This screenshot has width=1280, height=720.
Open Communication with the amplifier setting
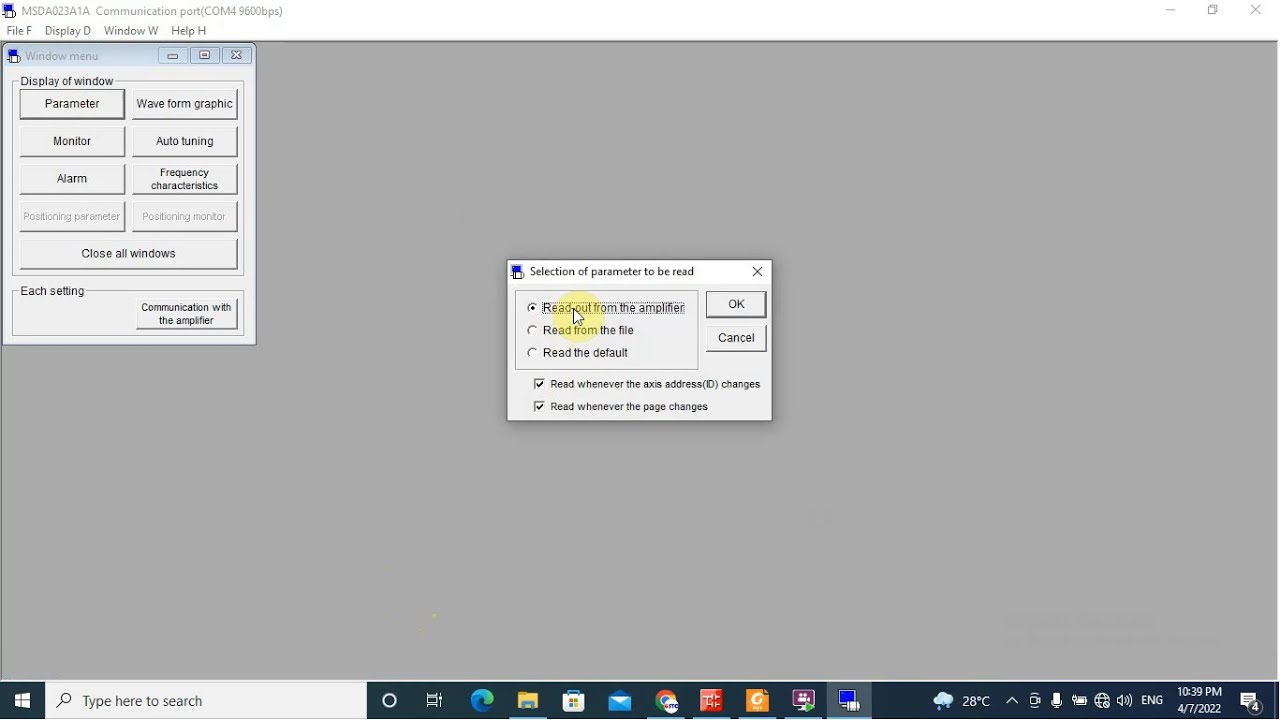186,314
